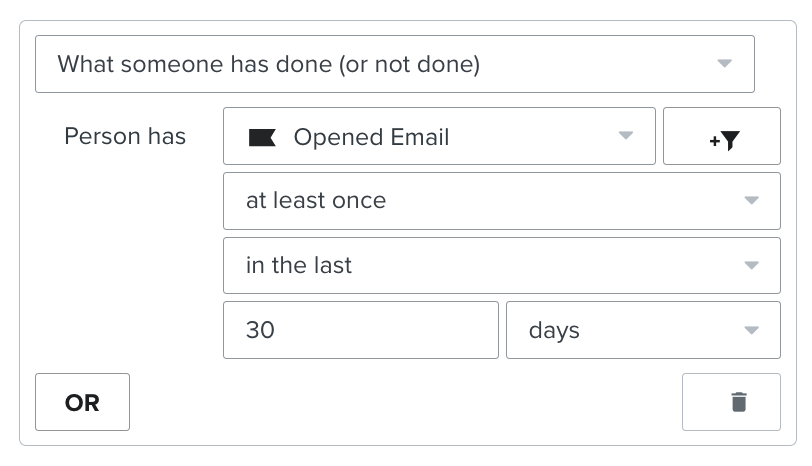
Task: Open the 'days' time unit dropdown
Action: (x=642, y=330)
